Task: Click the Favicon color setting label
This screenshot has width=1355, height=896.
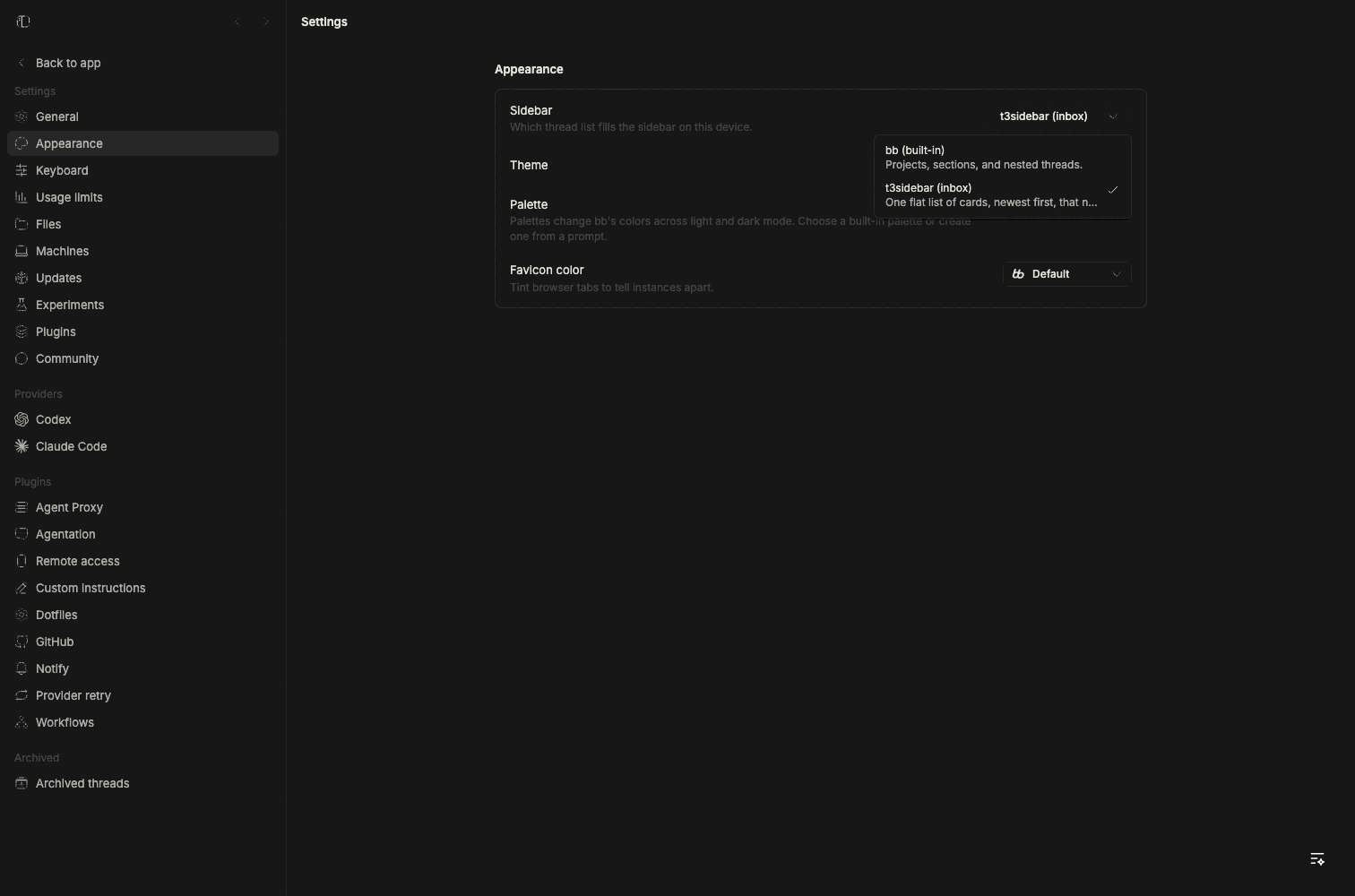Action: [547, 270]
